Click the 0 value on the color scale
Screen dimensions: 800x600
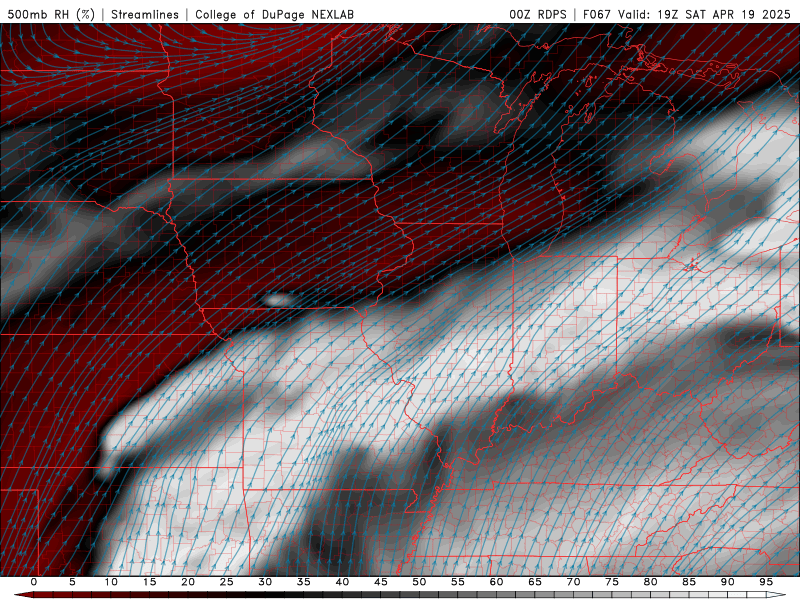(34, 582)
